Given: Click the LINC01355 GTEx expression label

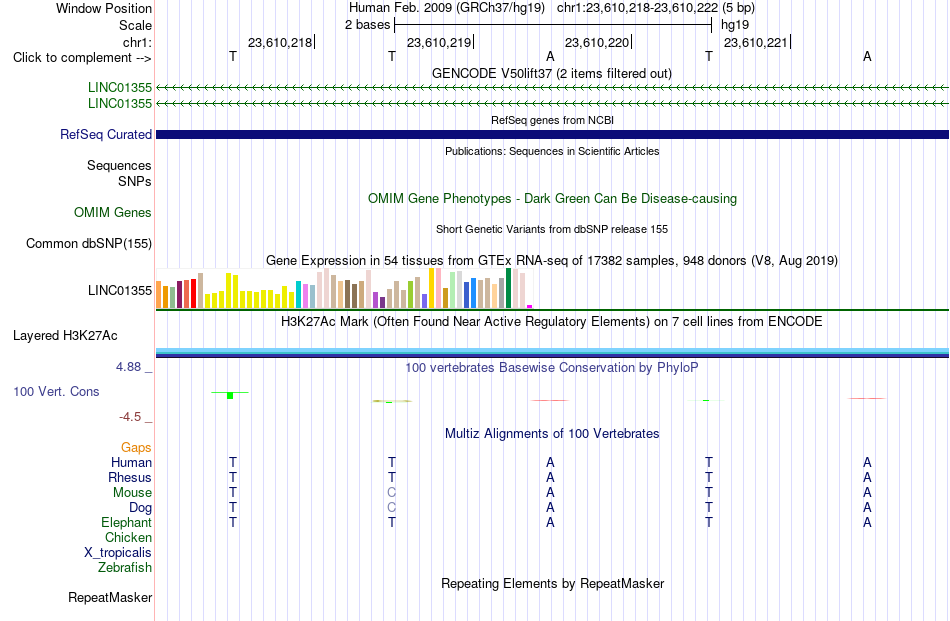Looking at the screenshot, I should [x=120, y=290].
